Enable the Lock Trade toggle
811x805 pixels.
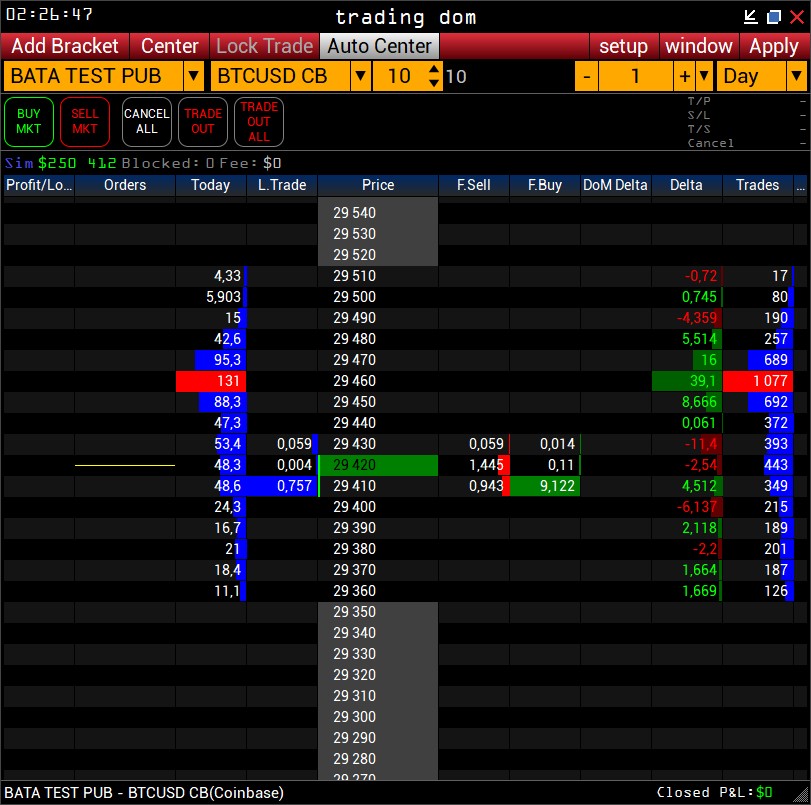(264, 46)
